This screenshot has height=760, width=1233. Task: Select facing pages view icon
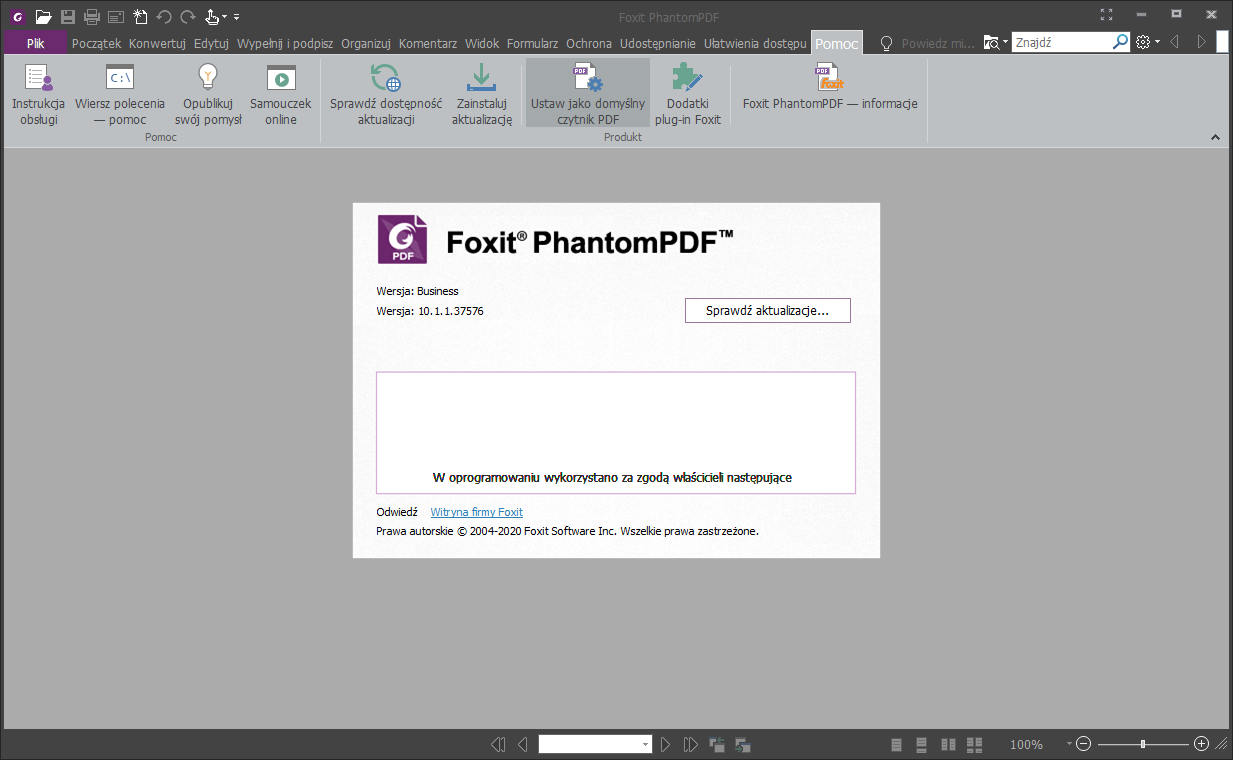click(x=948, y=744)
